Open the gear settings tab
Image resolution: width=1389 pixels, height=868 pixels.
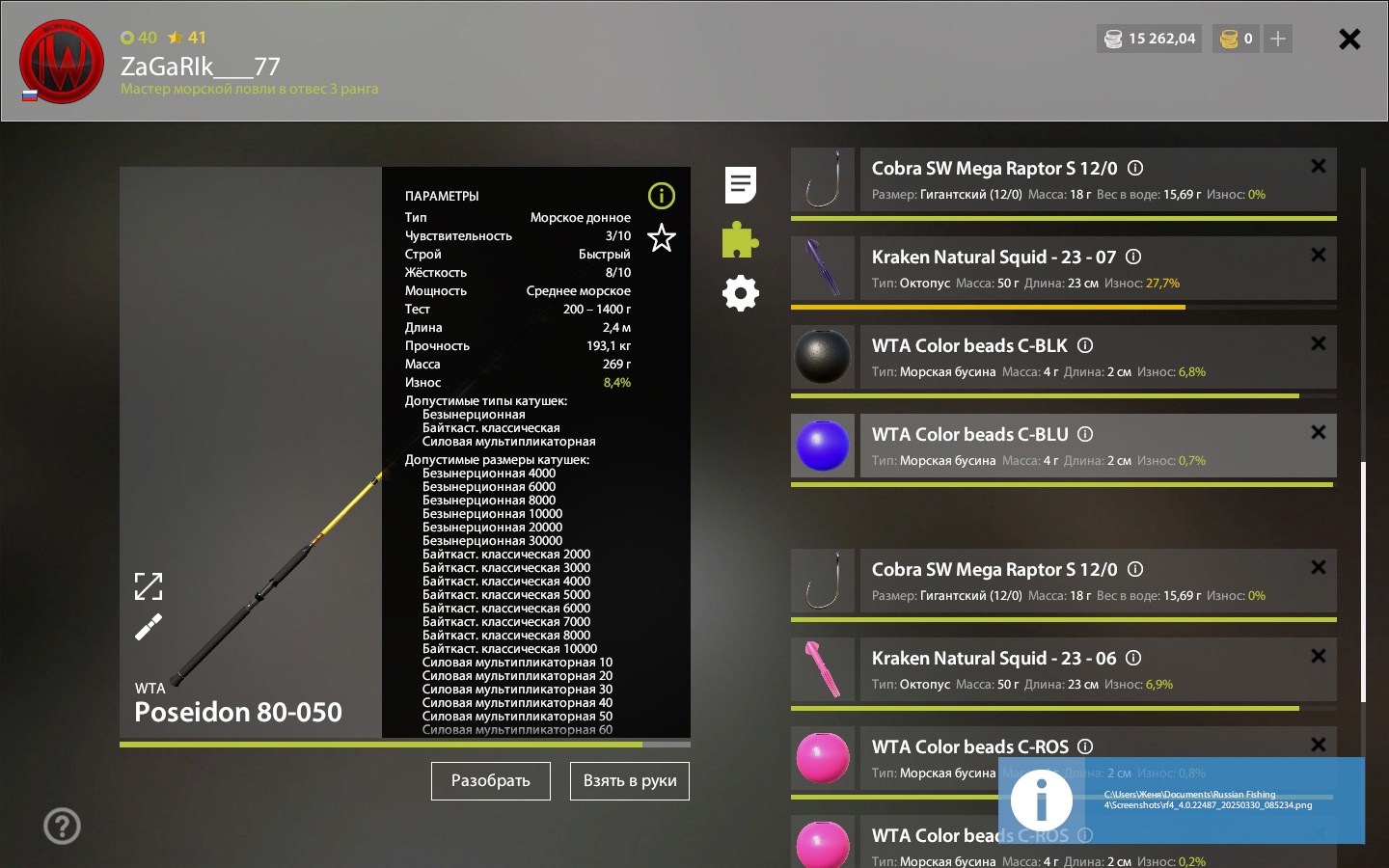[741, 293]
